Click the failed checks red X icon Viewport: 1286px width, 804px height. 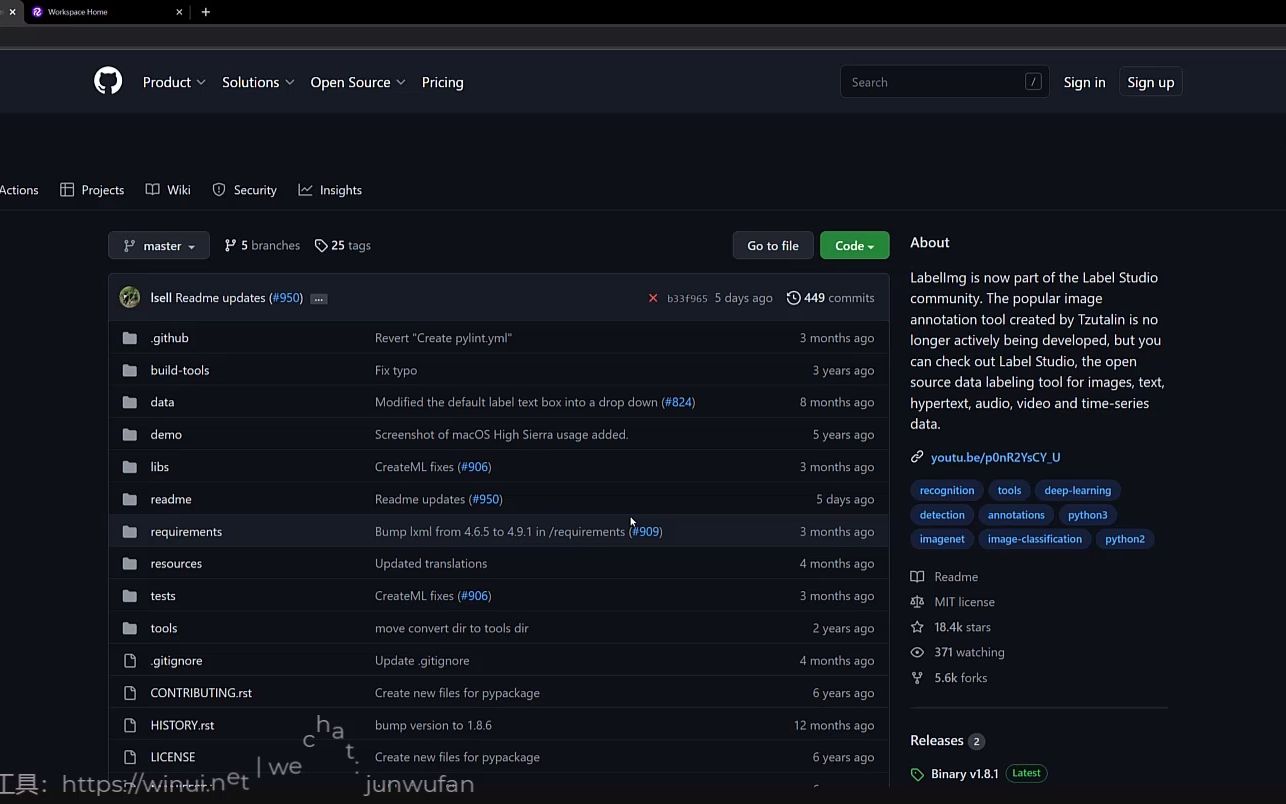[653, 298]
